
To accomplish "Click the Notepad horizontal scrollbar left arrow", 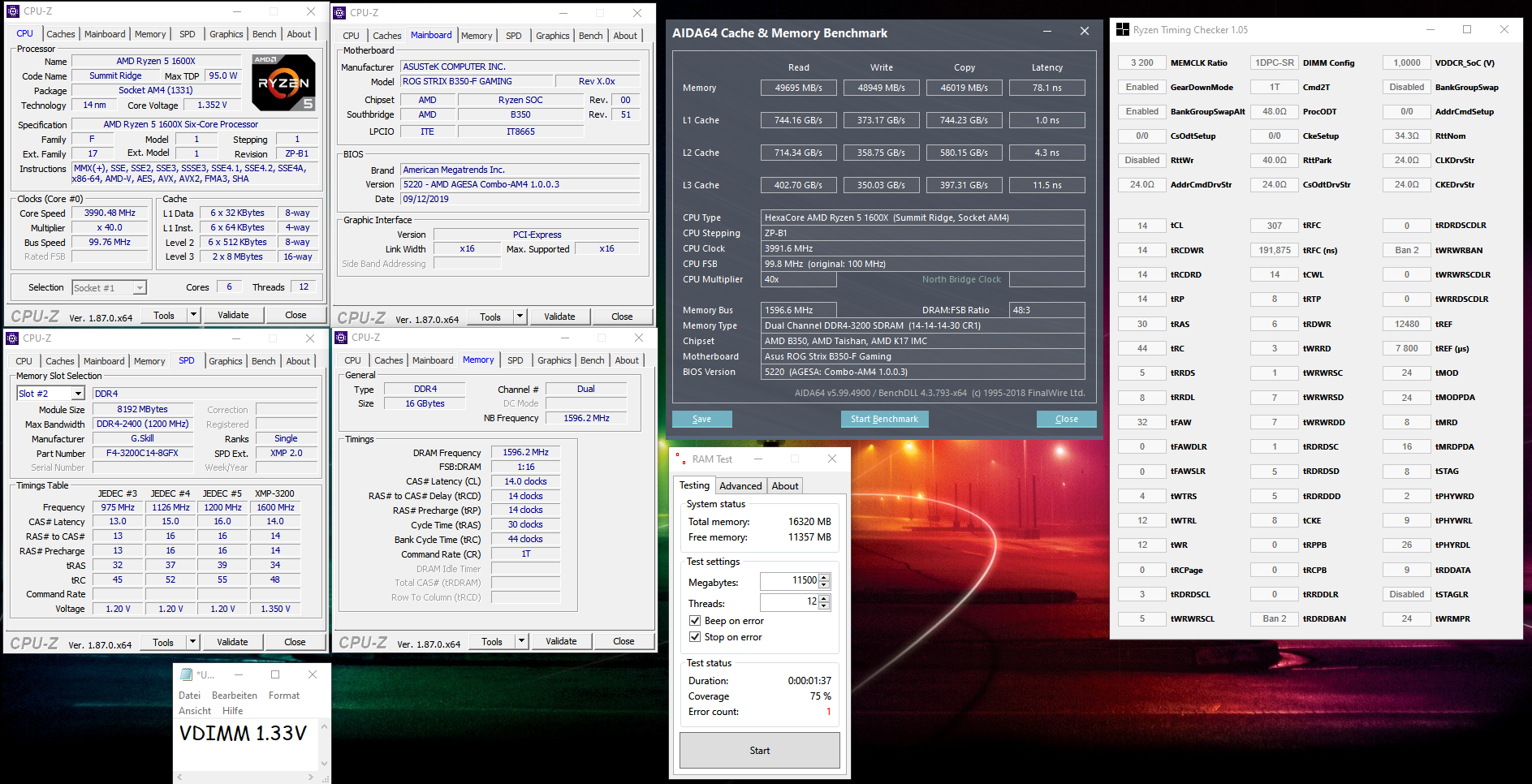I will (181, 777).
